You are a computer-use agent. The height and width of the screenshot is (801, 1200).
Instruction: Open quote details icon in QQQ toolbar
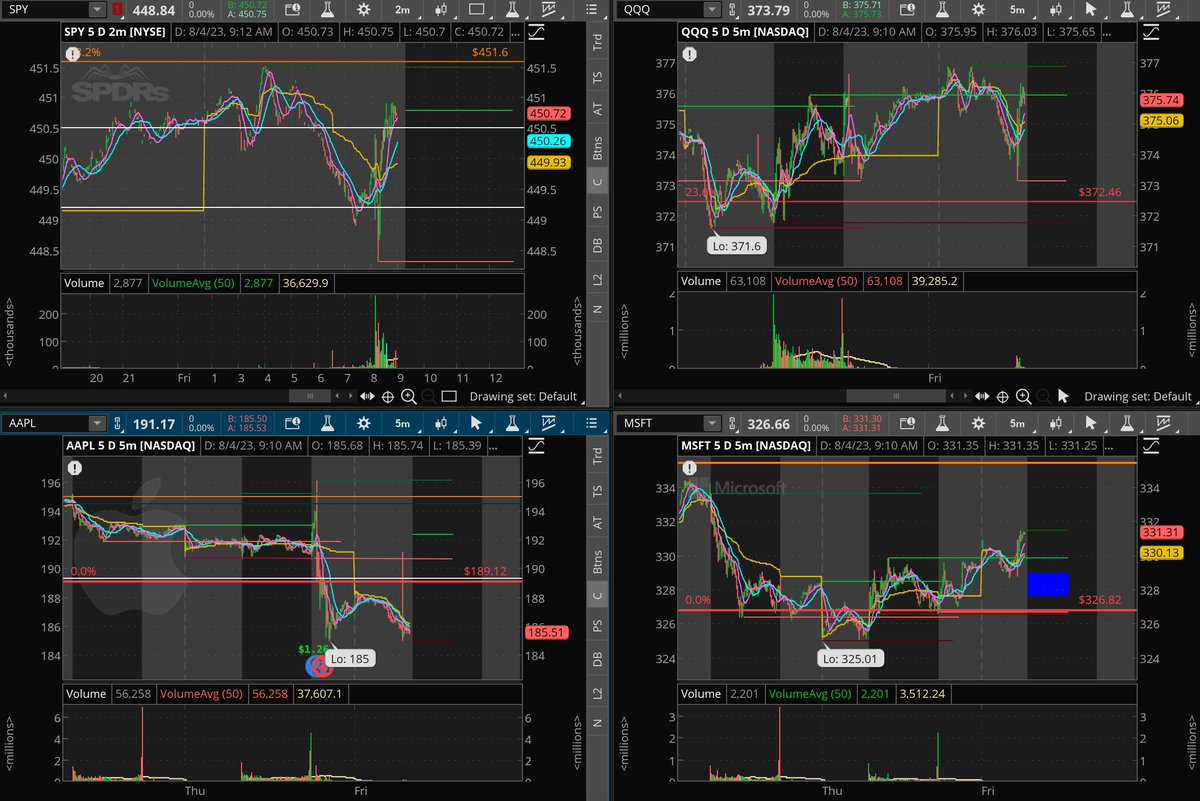pos(905,10)
